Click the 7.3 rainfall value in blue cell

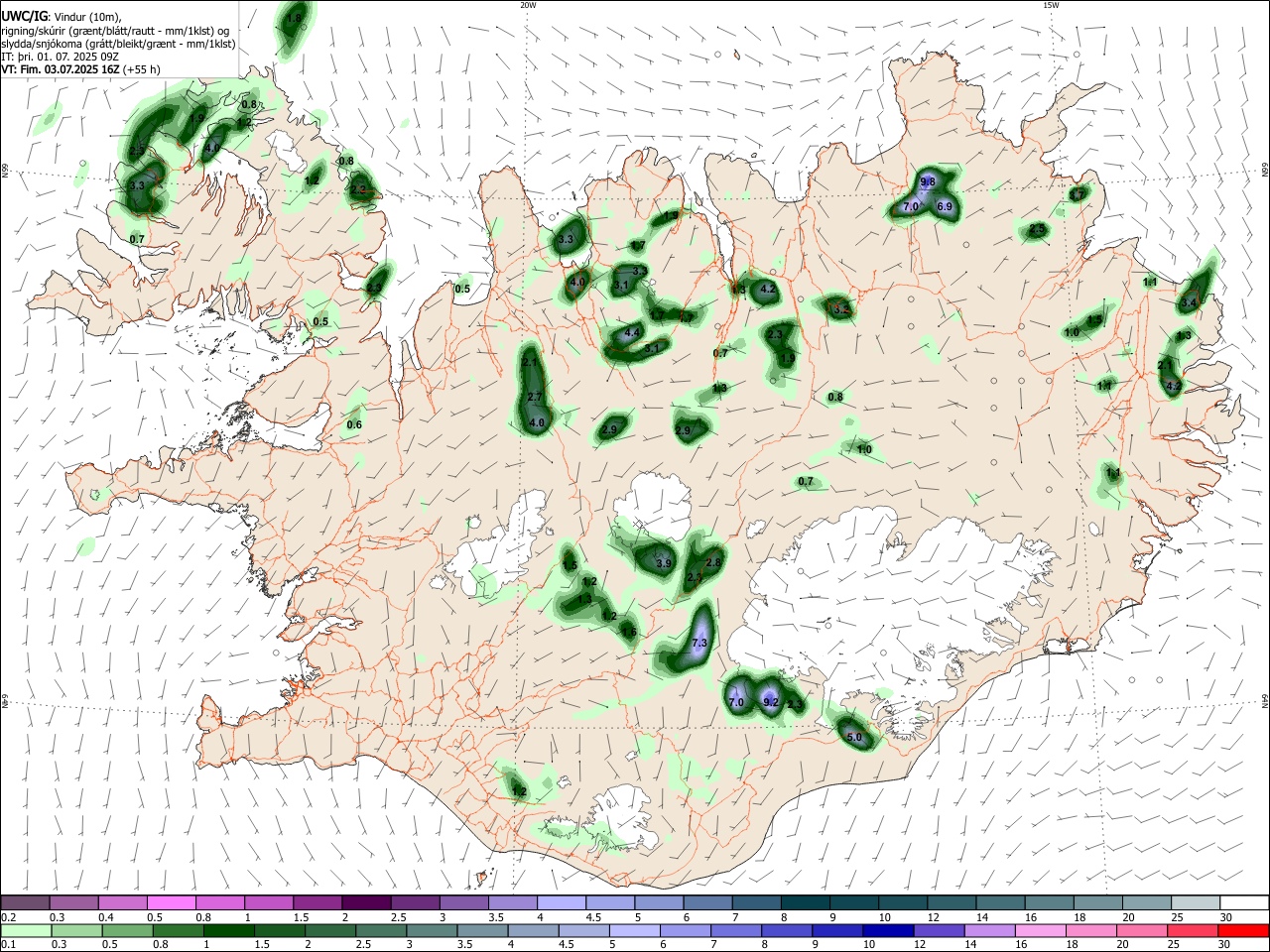(698, 644)
